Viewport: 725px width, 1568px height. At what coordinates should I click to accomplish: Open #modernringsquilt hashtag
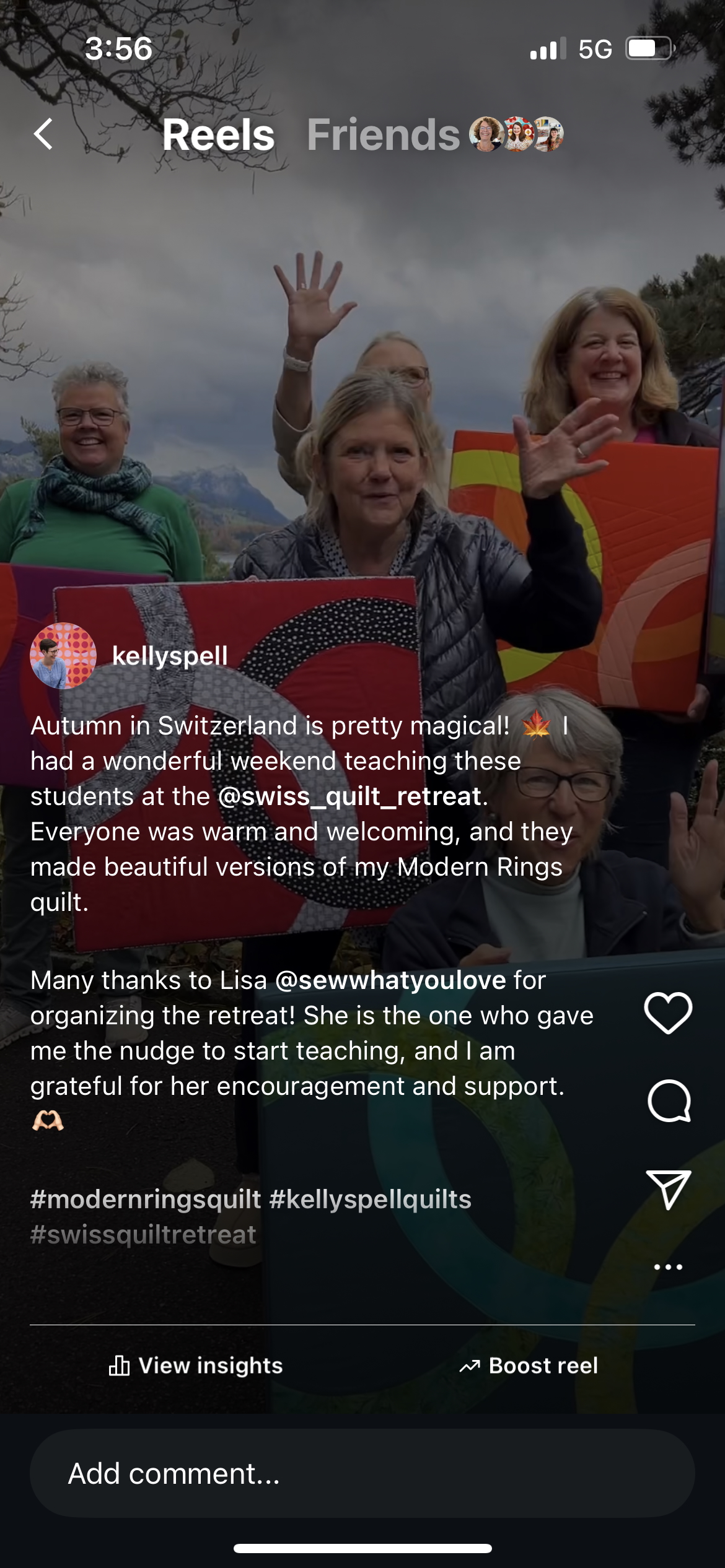146,1200
